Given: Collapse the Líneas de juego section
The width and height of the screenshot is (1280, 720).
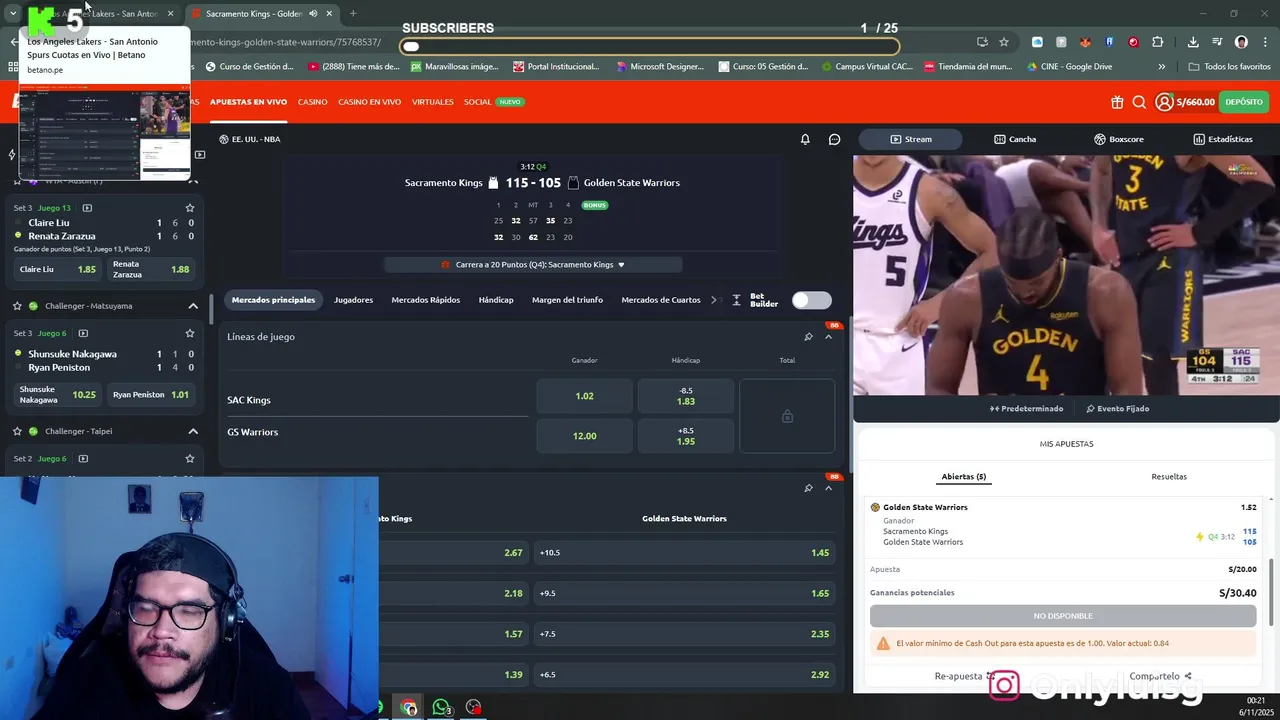Looking at the screenshot, I should click(828, 337).
